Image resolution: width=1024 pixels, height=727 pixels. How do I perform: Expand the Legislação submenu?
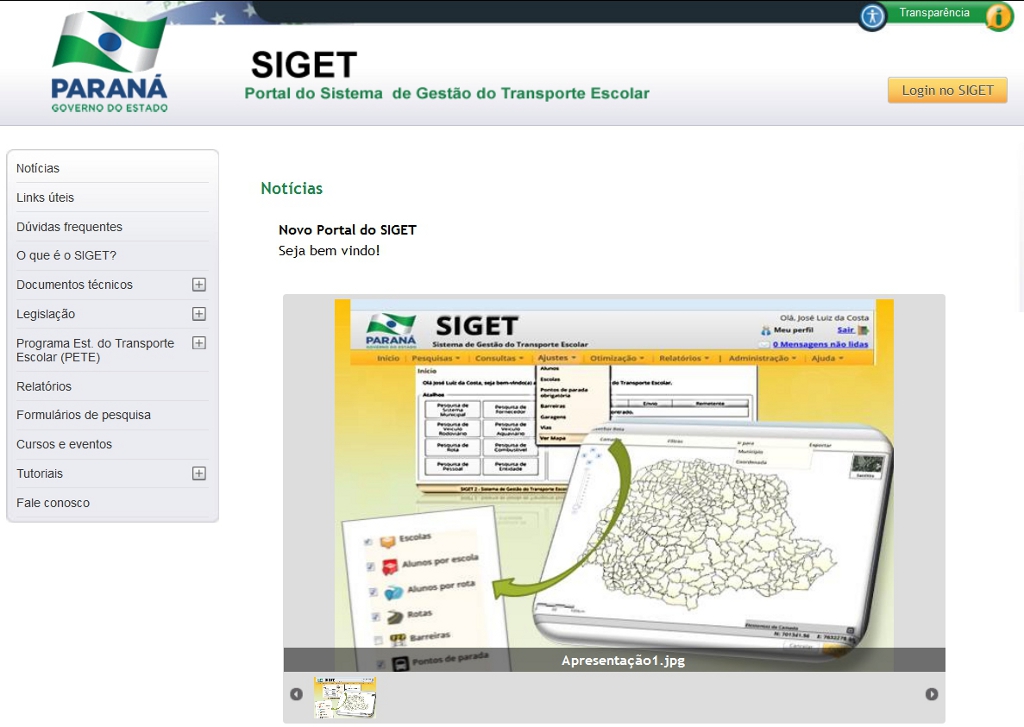199,314
